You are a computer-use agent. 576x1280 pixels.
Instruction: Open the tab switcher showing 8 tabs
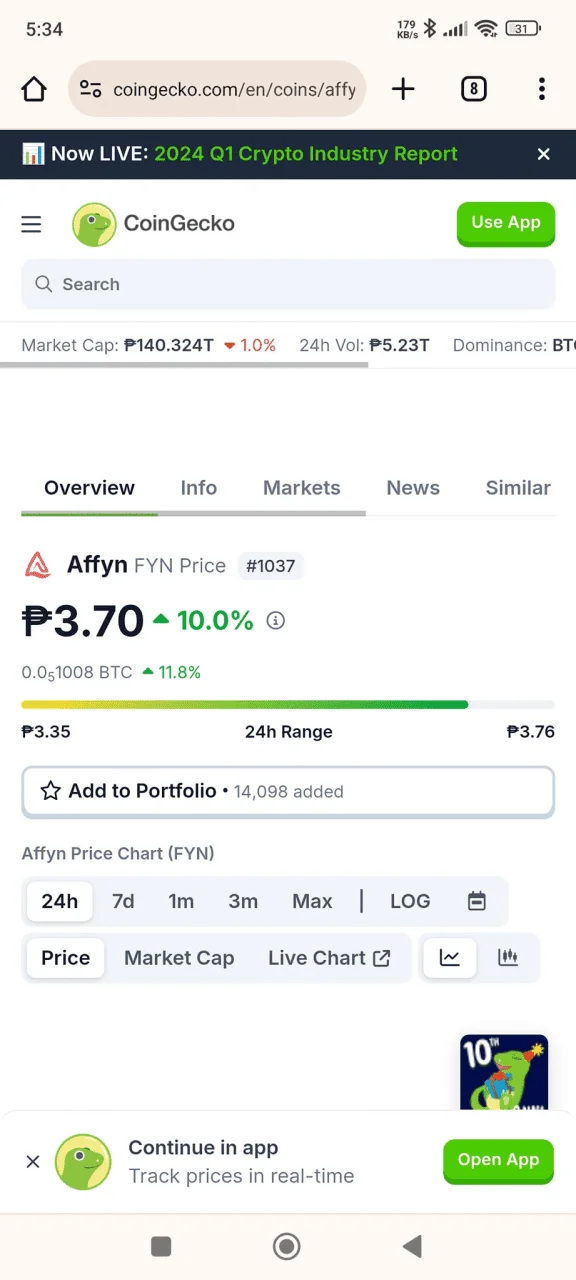[x=474, y=89]
